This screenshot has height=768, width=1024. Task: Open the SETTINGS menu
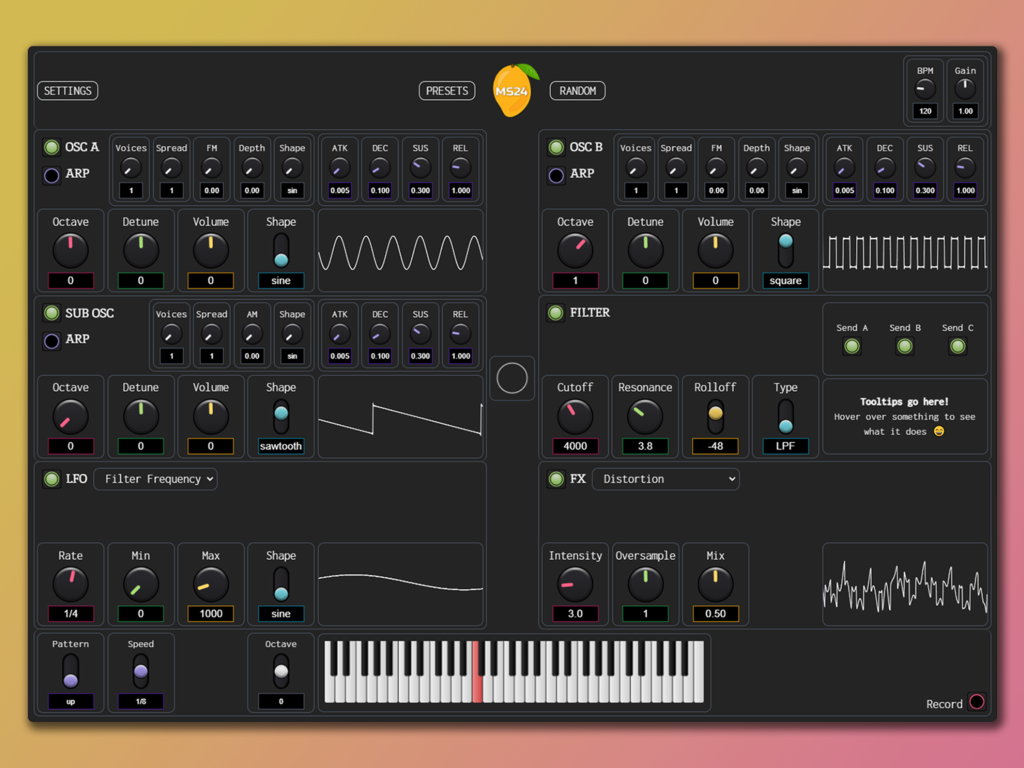pos(68,91)
